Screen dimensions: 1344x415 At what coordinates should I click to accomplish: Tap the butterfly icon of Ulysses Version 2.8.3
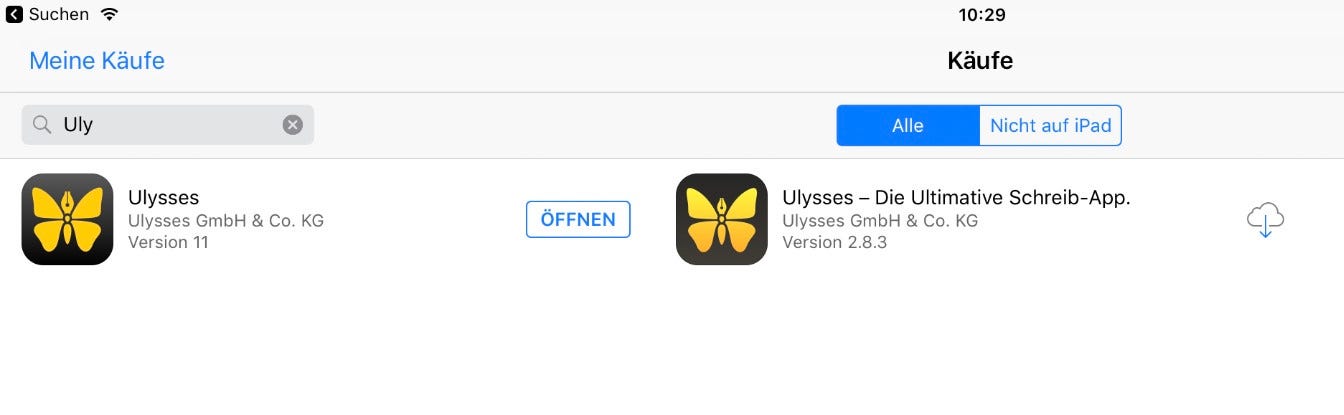(x=722, y=219)
